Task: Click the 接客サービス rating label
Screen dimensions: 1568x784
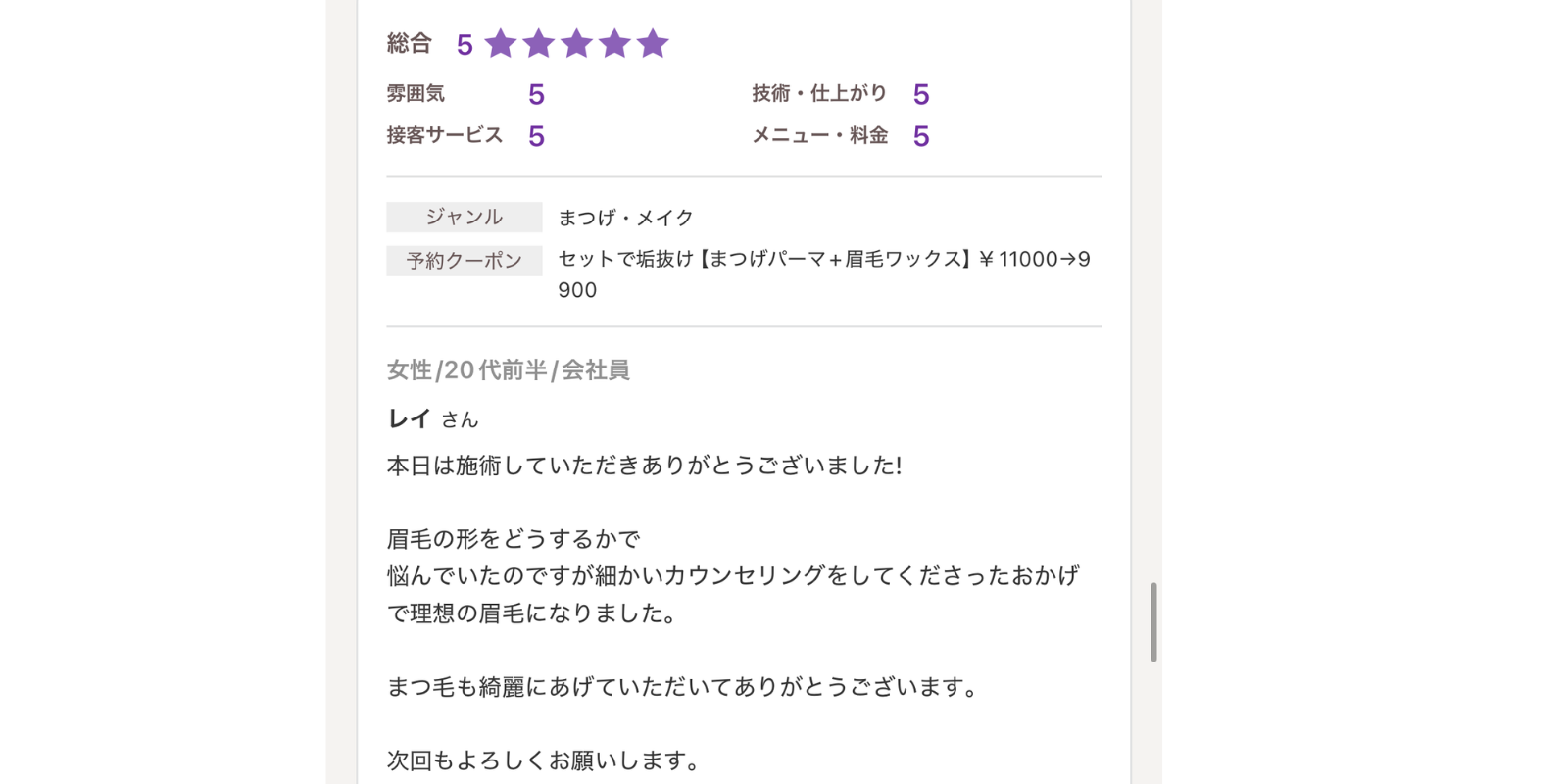Action: point(445,135)
